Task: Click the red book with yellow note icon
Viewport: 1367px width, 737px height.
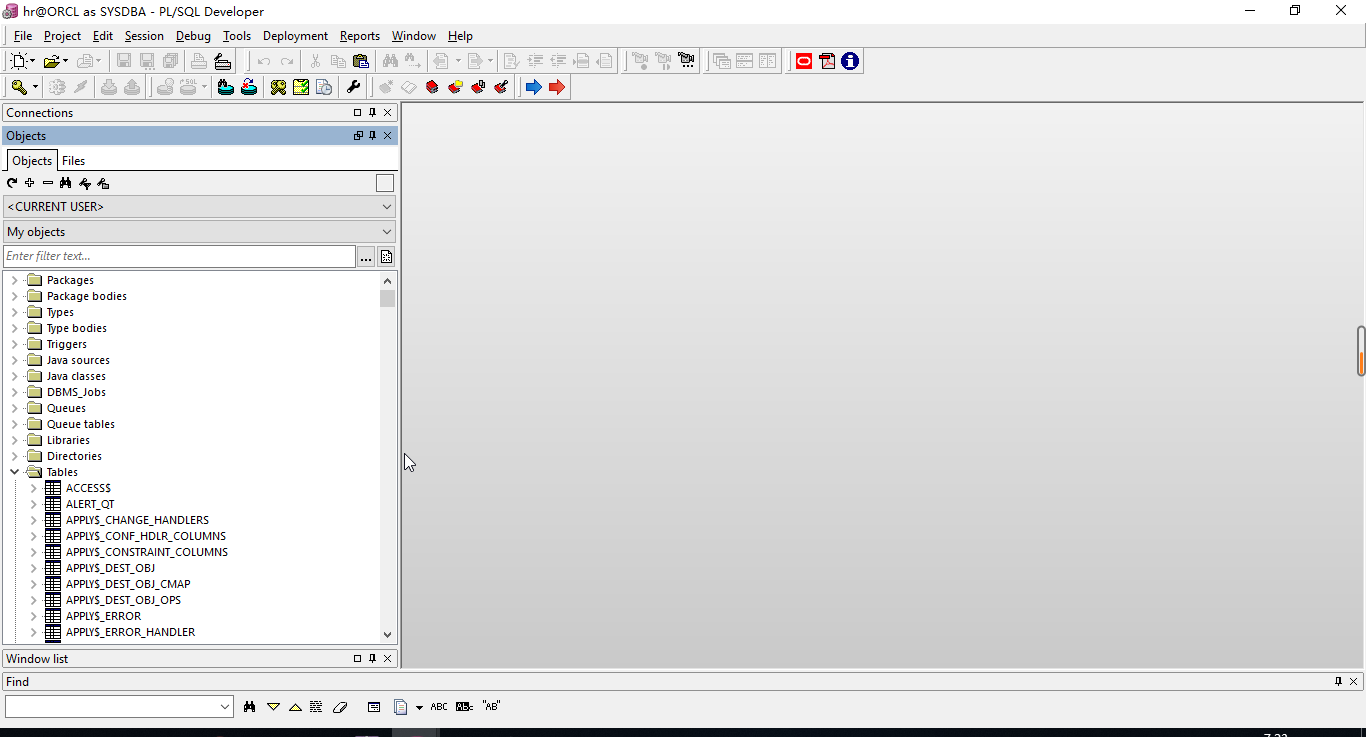Action: pyautogui.click(x=455, y=87)
